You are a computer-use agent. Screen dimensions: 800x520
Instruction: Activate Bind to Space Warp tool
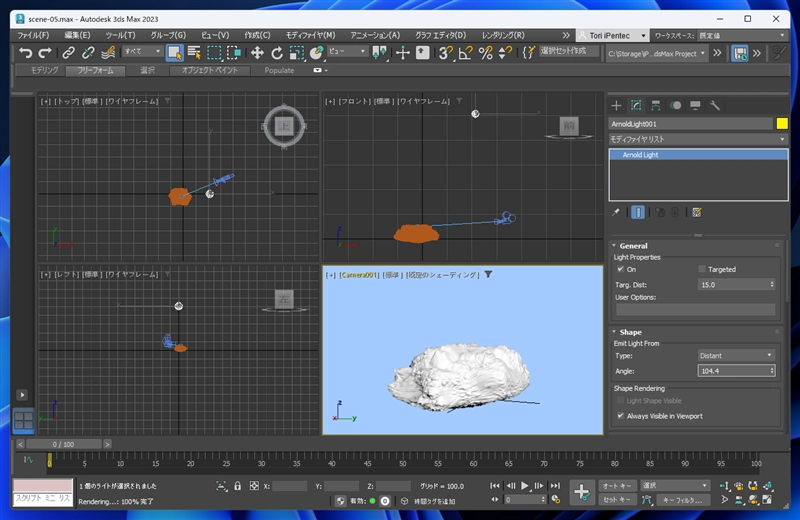pyautogui.click(x=108, y=53)
